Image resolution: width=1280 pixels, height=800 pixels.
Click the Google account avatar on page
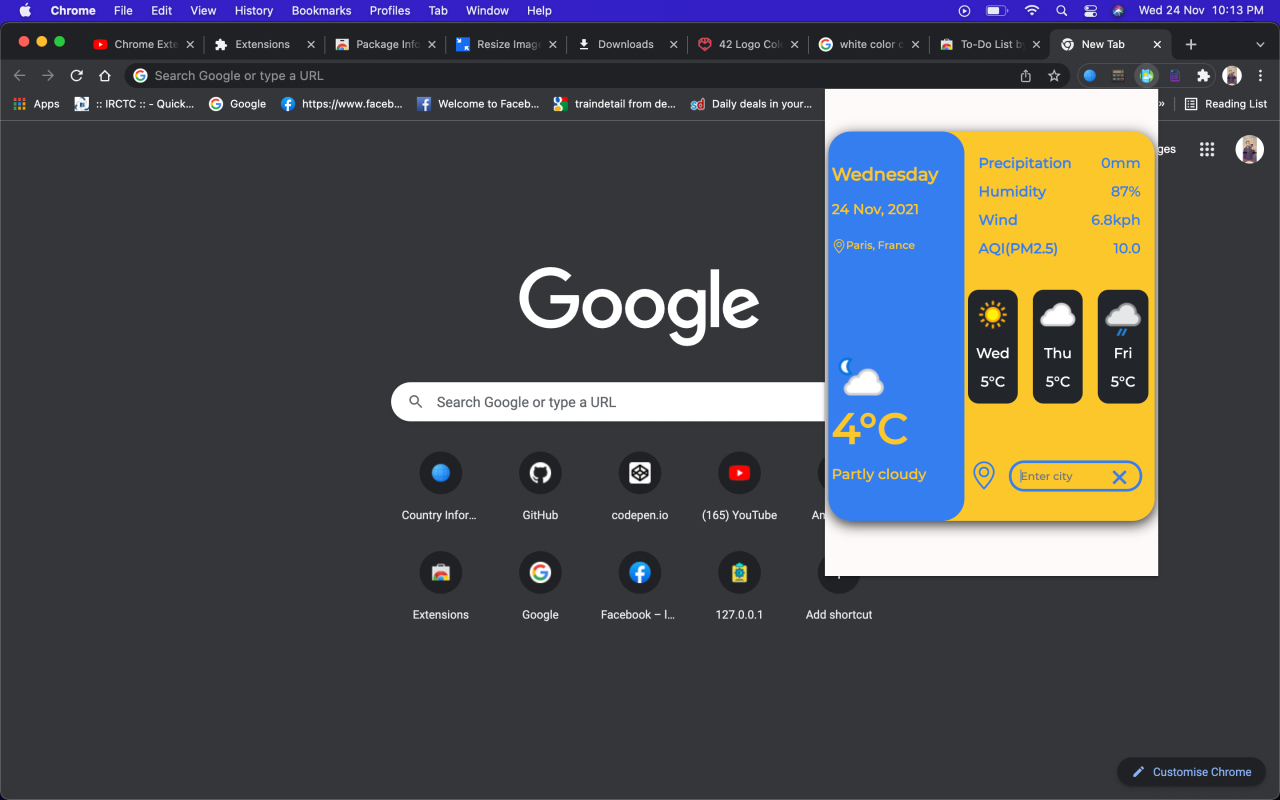point(1249,149)
